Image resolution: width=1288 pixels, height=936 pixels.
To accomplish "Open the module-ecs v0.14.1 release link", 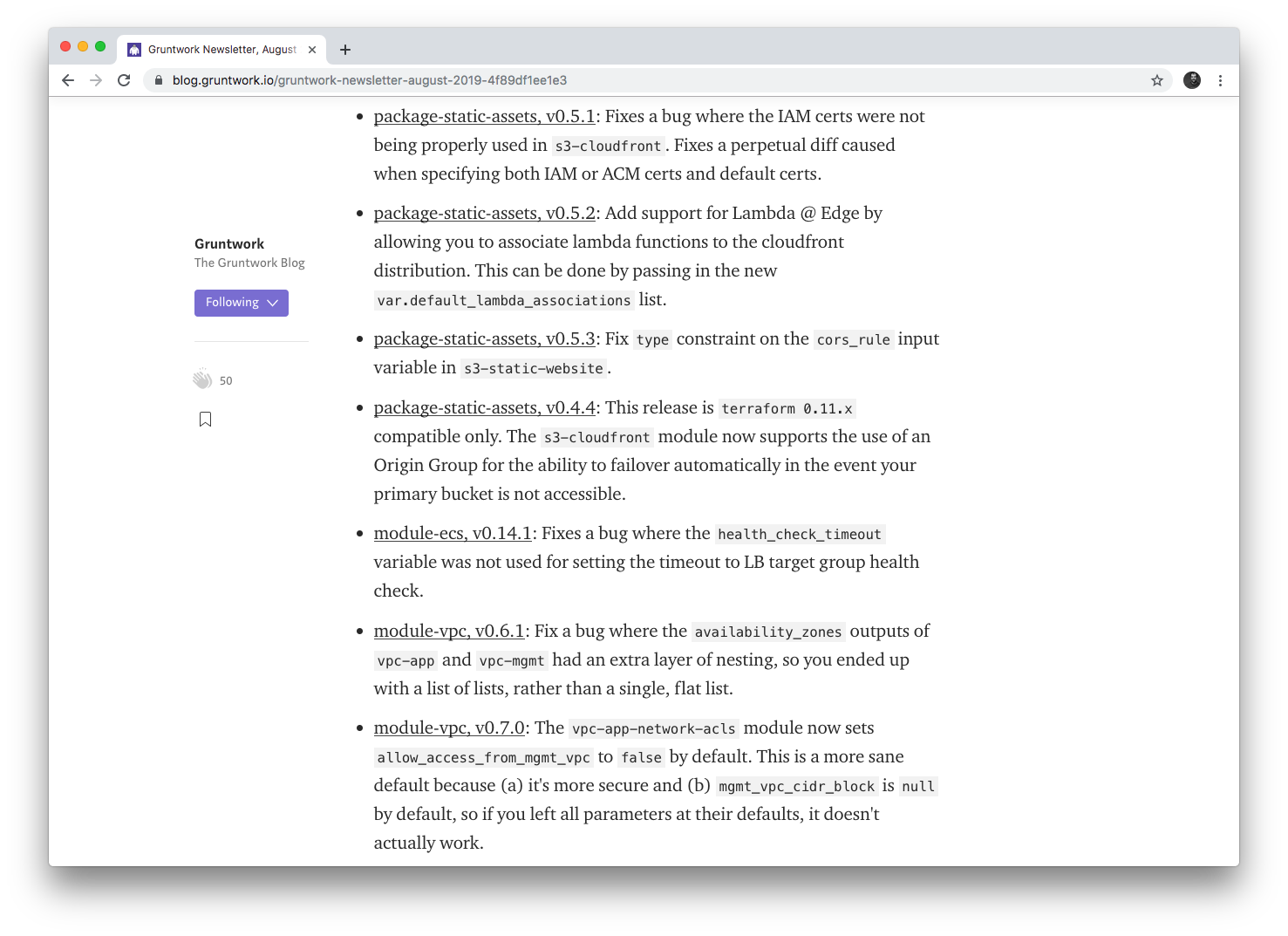I will point(452,533).
